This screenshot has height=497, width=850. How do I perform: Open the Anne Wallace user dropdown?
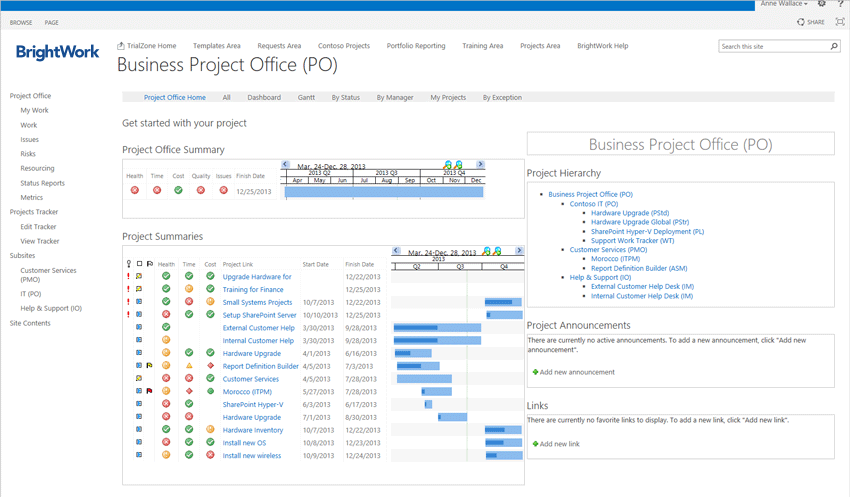coord(784,4)
